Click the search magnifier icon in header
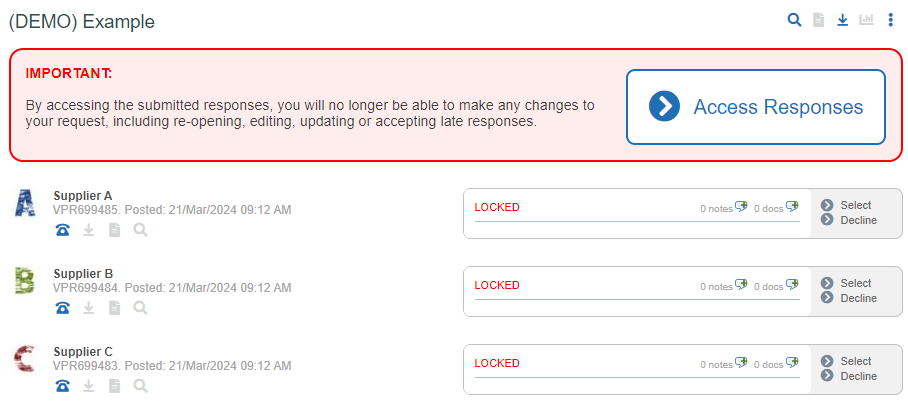Screen dimensions: 908x406 (794, 20)
